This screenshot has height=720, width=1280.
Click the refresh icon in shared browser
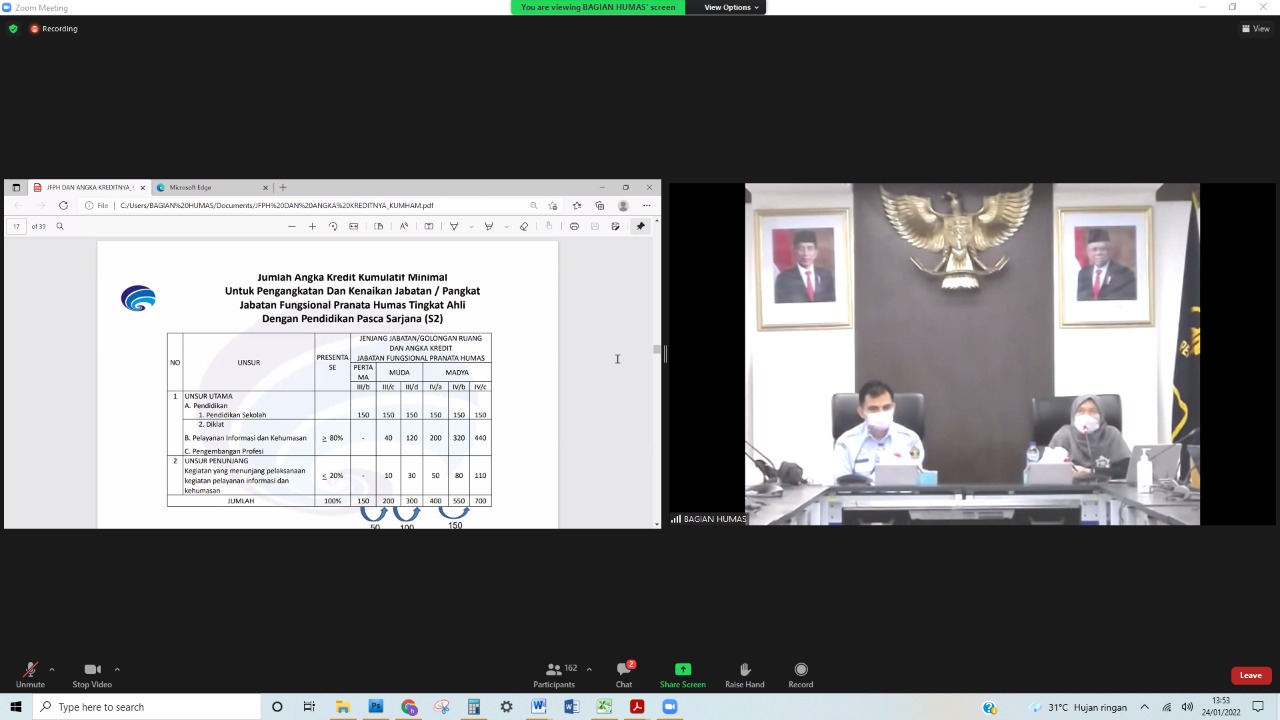[x=63, y=206]
